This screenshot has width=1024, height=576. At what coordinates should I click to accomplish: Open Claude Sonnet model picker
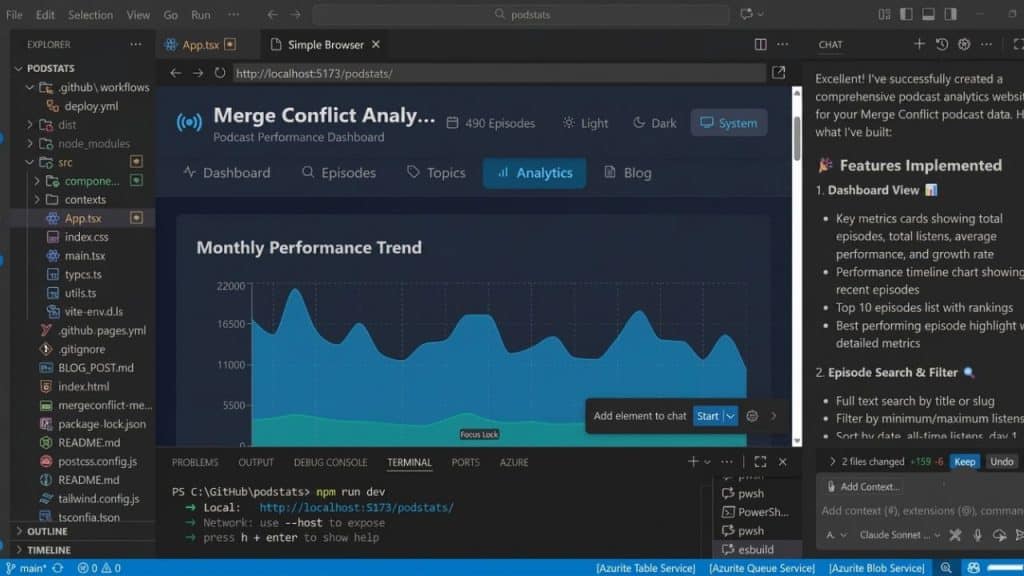click(899, 535)
